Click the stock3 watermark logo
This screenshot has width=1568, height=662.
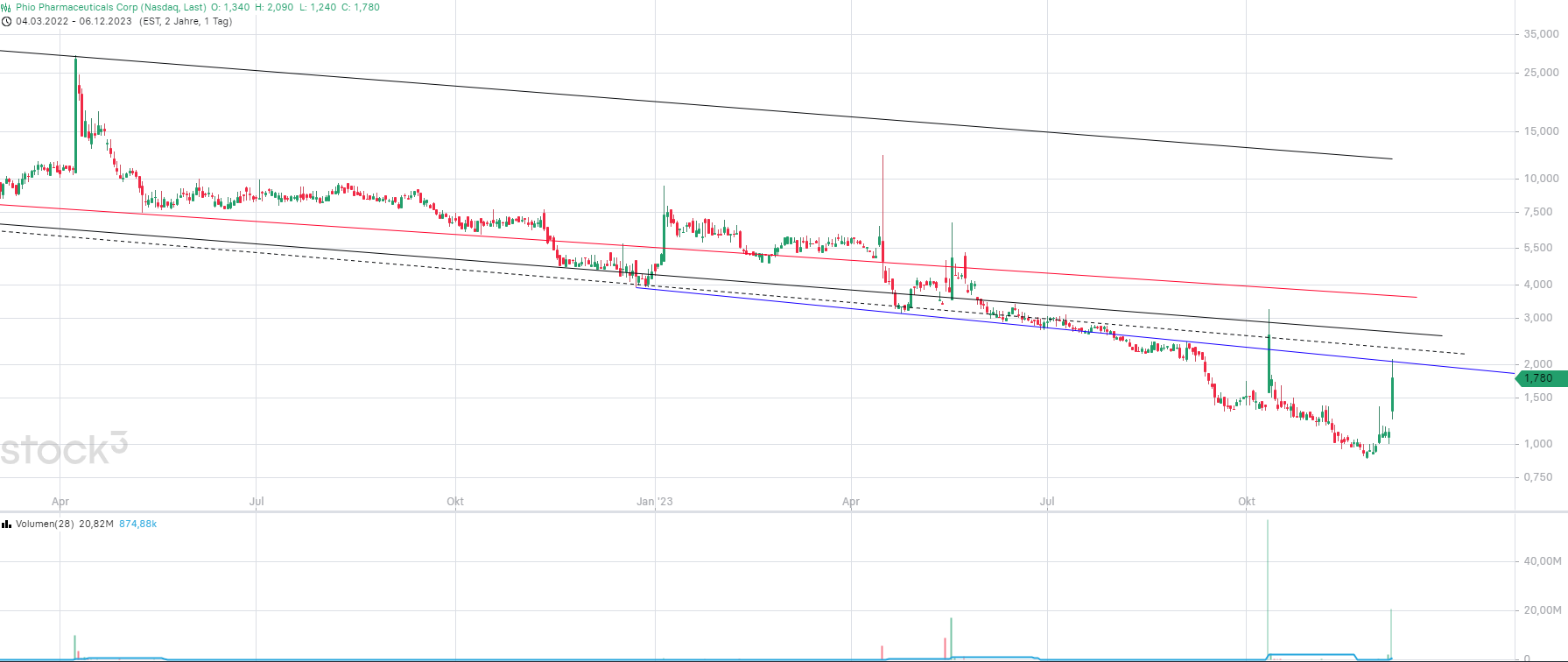63,449
